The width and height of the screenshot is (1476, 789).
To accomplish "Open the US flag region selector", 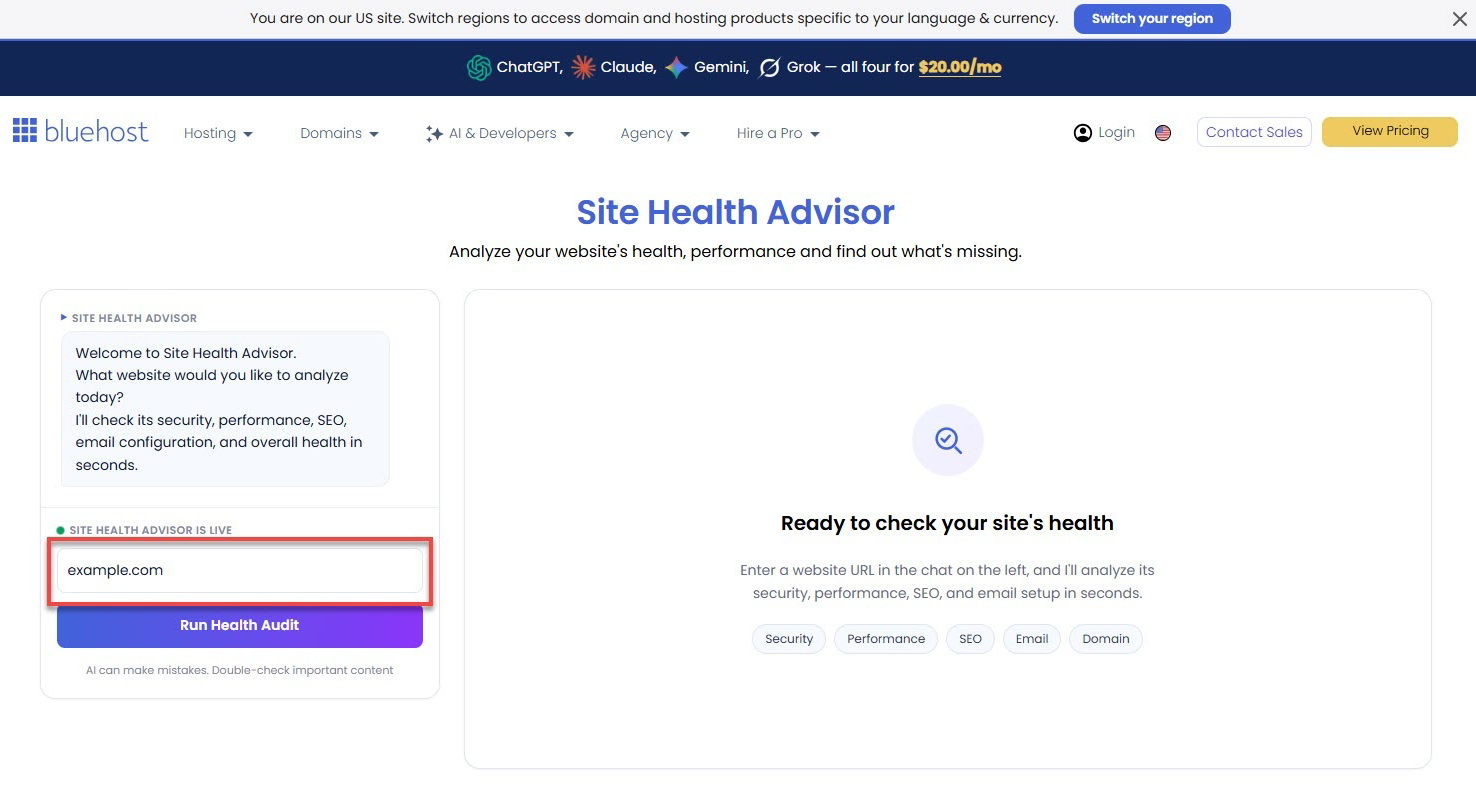I will click(x=1163, y=132).
